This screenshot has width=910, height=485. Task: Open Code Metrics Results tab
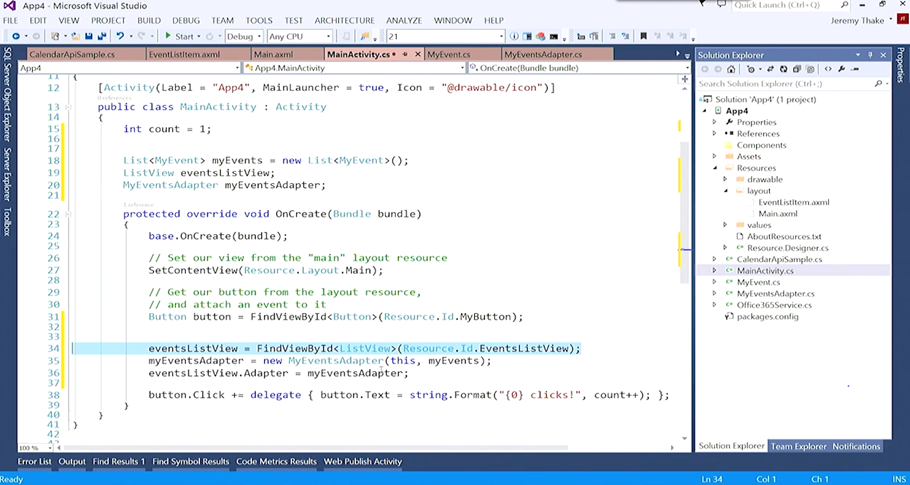point(276,462)
